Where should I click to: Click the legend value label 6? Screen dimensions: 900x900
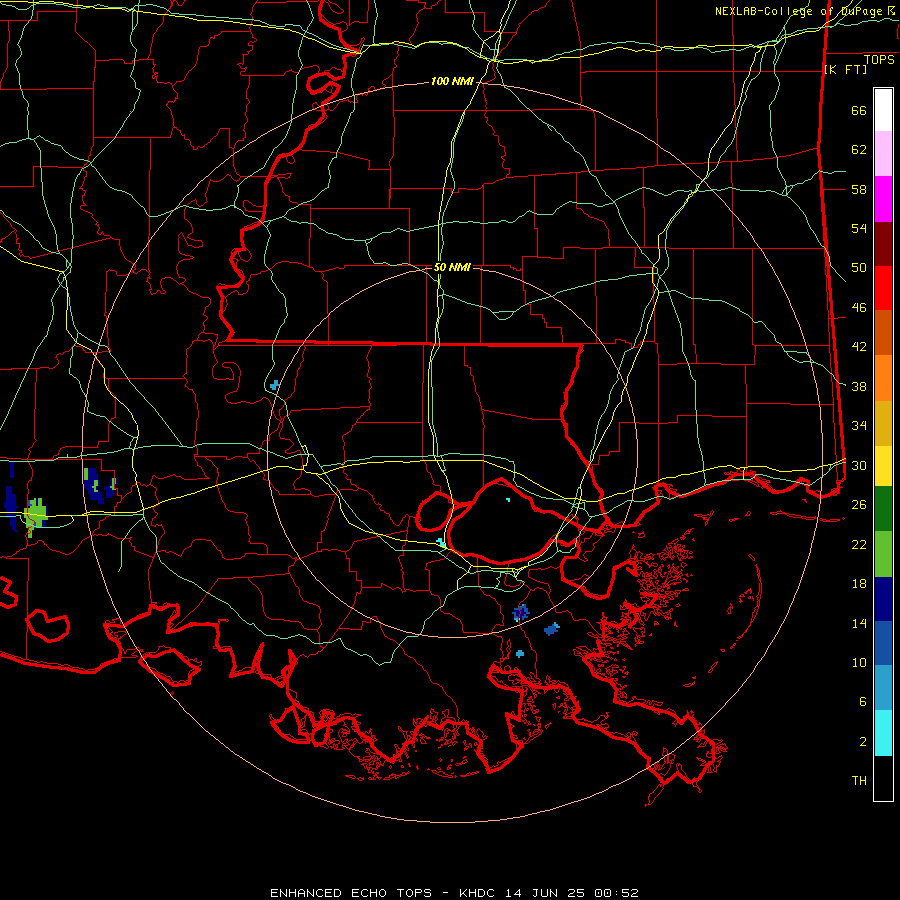[863, 701]
